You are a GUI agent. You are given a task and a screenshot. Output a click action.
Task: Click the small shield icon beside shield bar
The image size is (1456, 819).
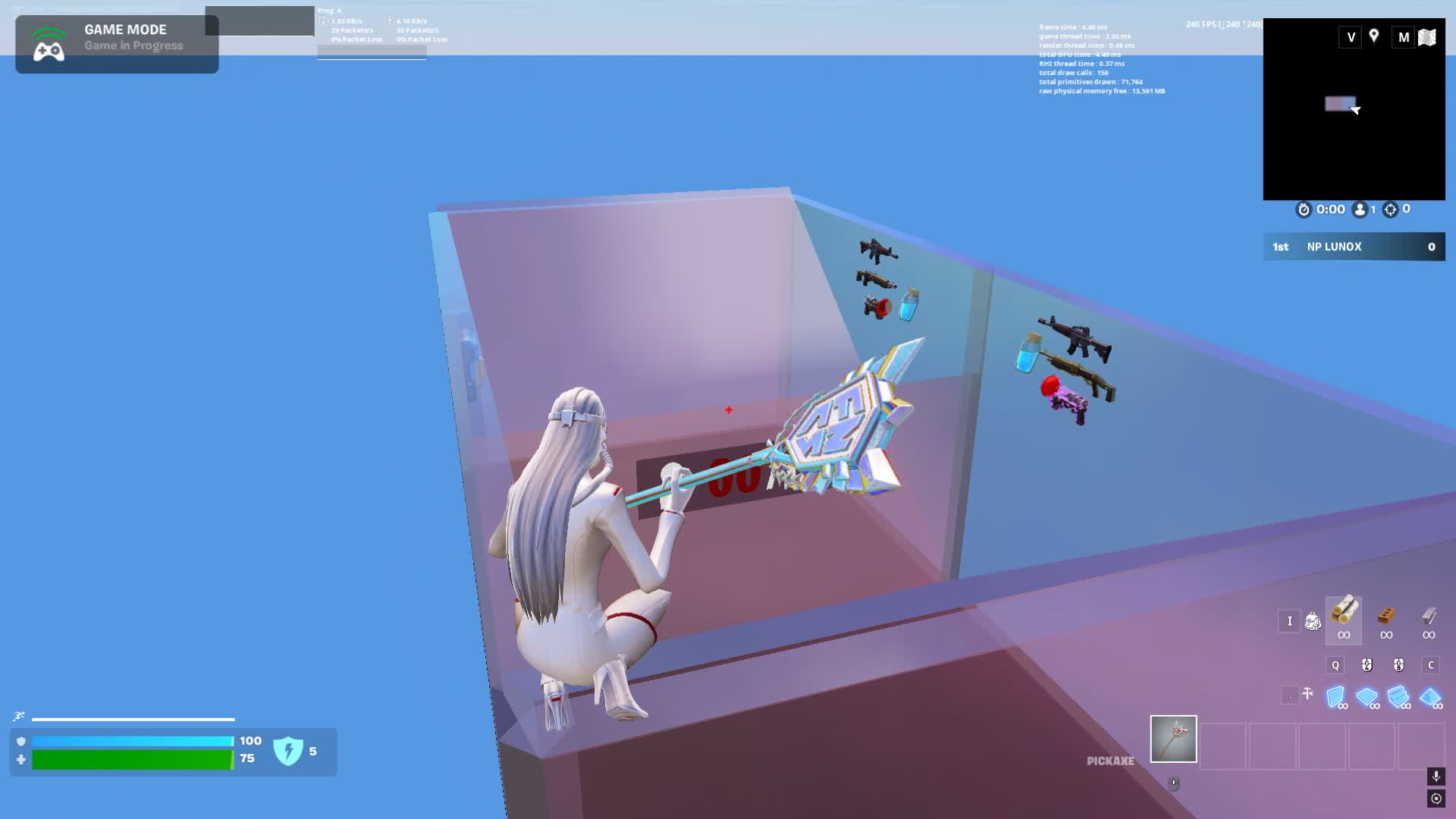coord(20,741)
